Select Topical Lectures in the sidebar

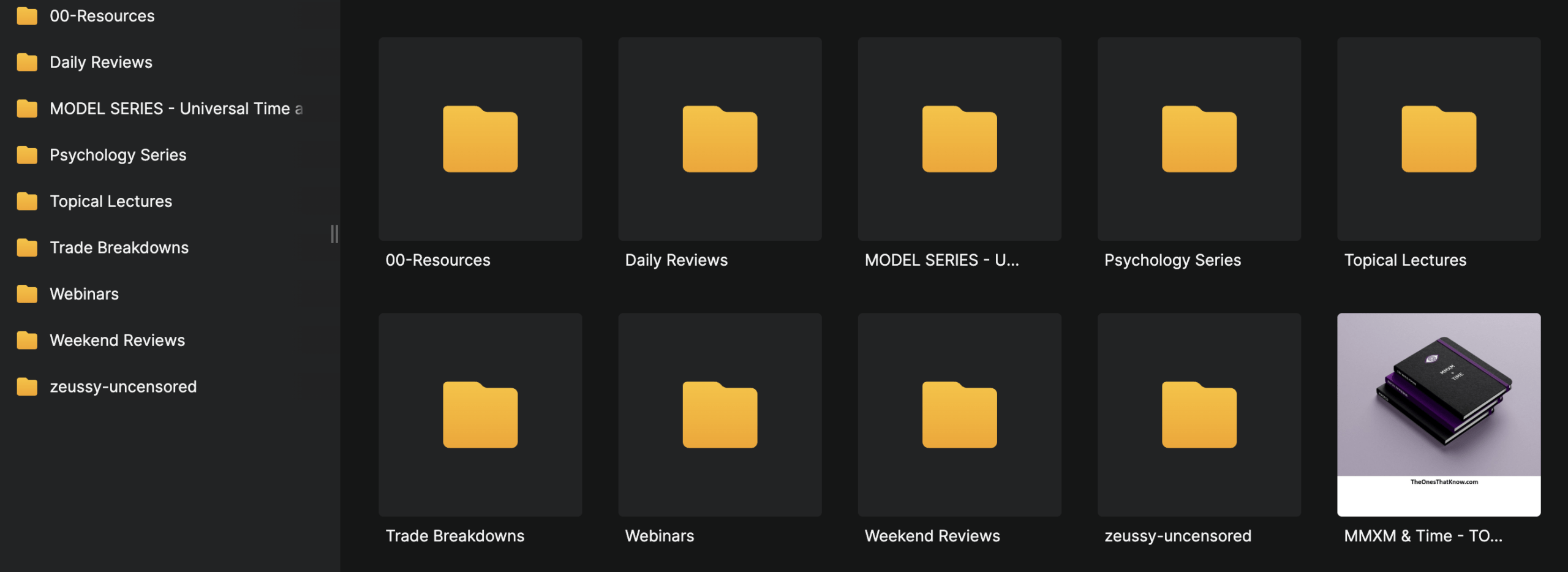[111, 201]
